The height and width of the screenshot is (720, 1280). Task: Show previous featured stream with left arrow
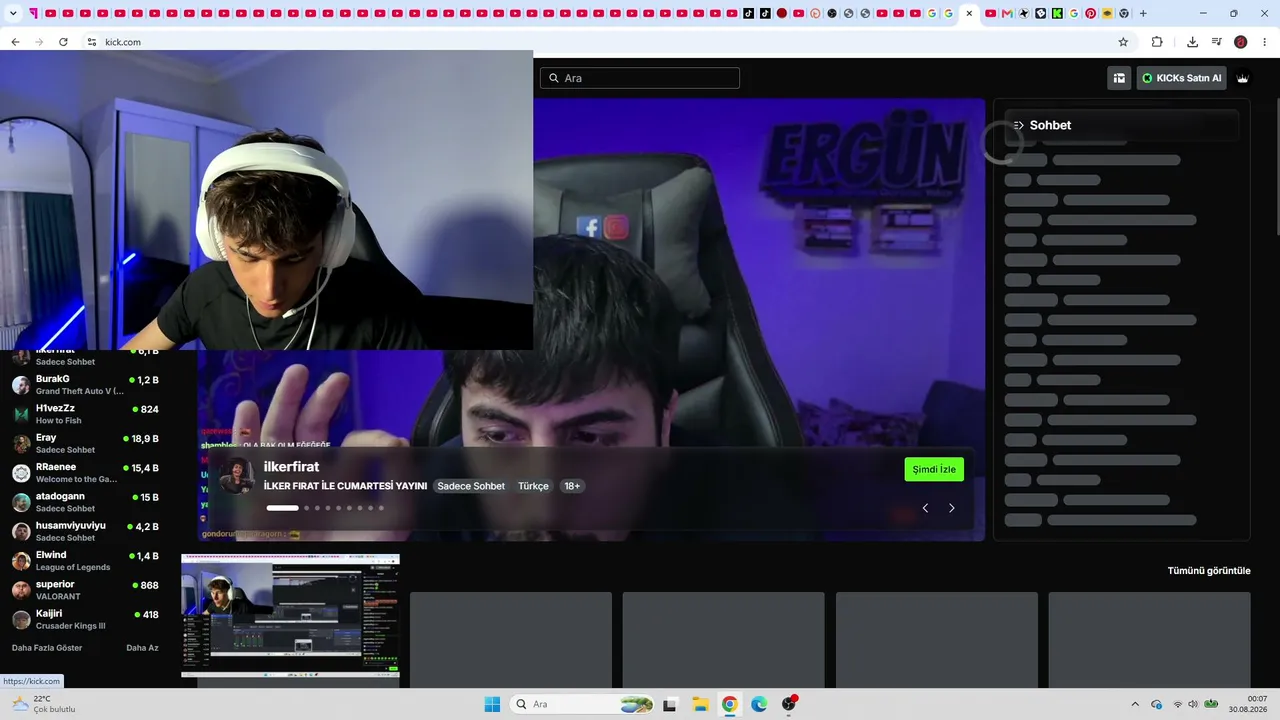[925, 508]
